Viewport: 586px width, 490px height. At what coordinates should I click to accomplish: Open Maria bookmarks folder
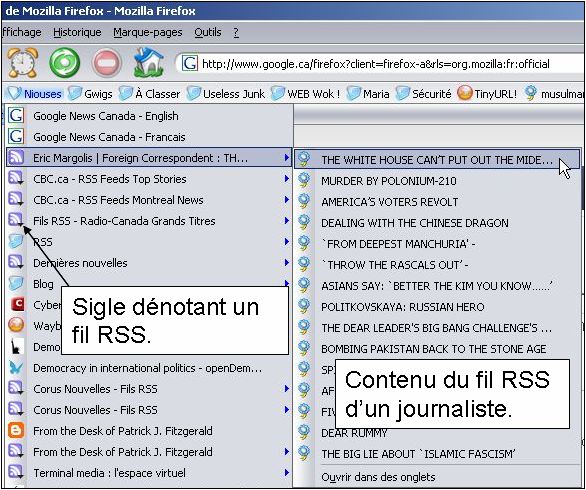pyautogui.click(x=368, y=93)
